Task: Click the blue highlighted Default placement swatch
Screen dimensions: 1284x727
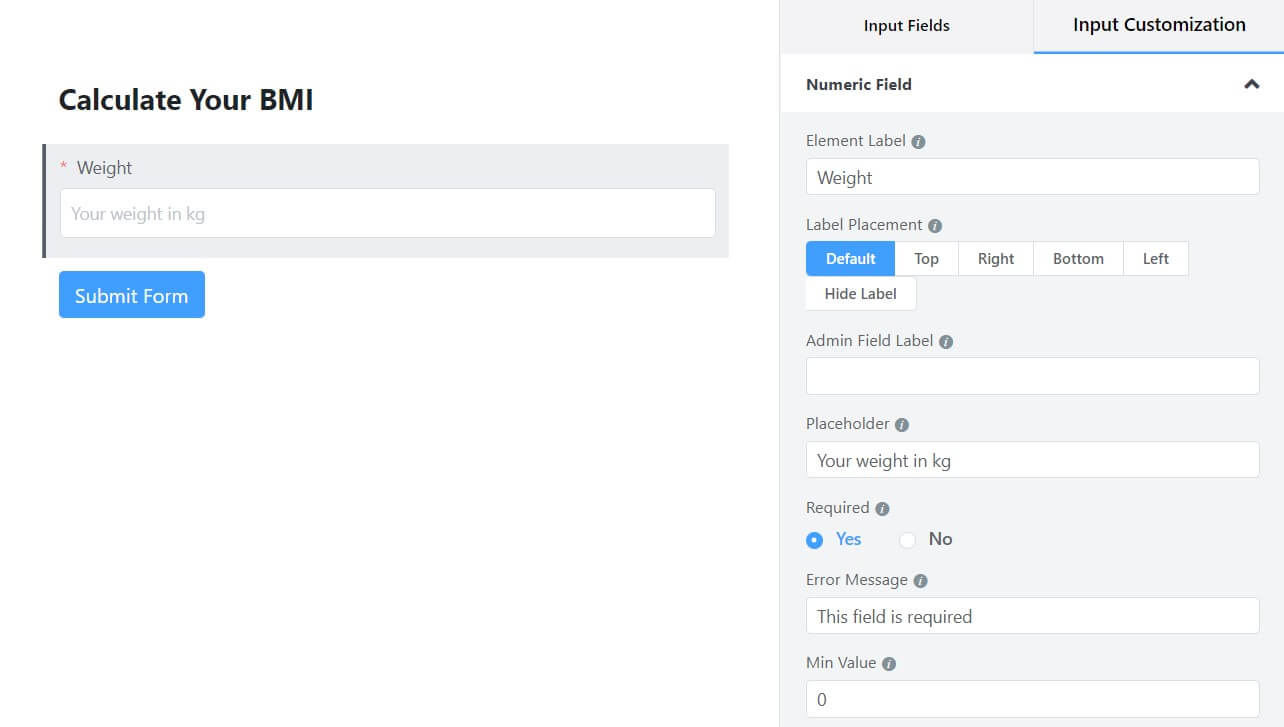Action: click(850, 258)
